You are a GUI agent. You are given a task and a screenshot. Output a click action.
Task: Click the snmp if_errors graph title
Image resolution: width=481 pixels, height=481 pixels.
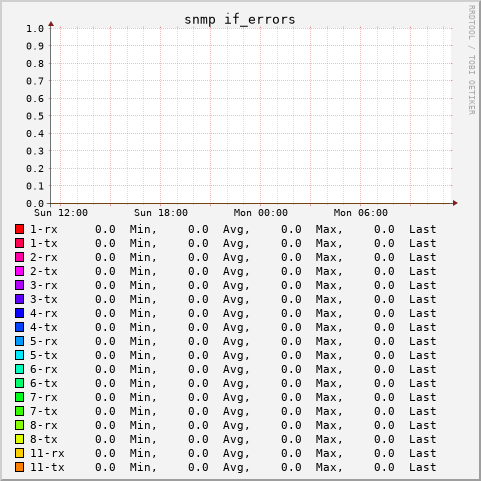240,19
